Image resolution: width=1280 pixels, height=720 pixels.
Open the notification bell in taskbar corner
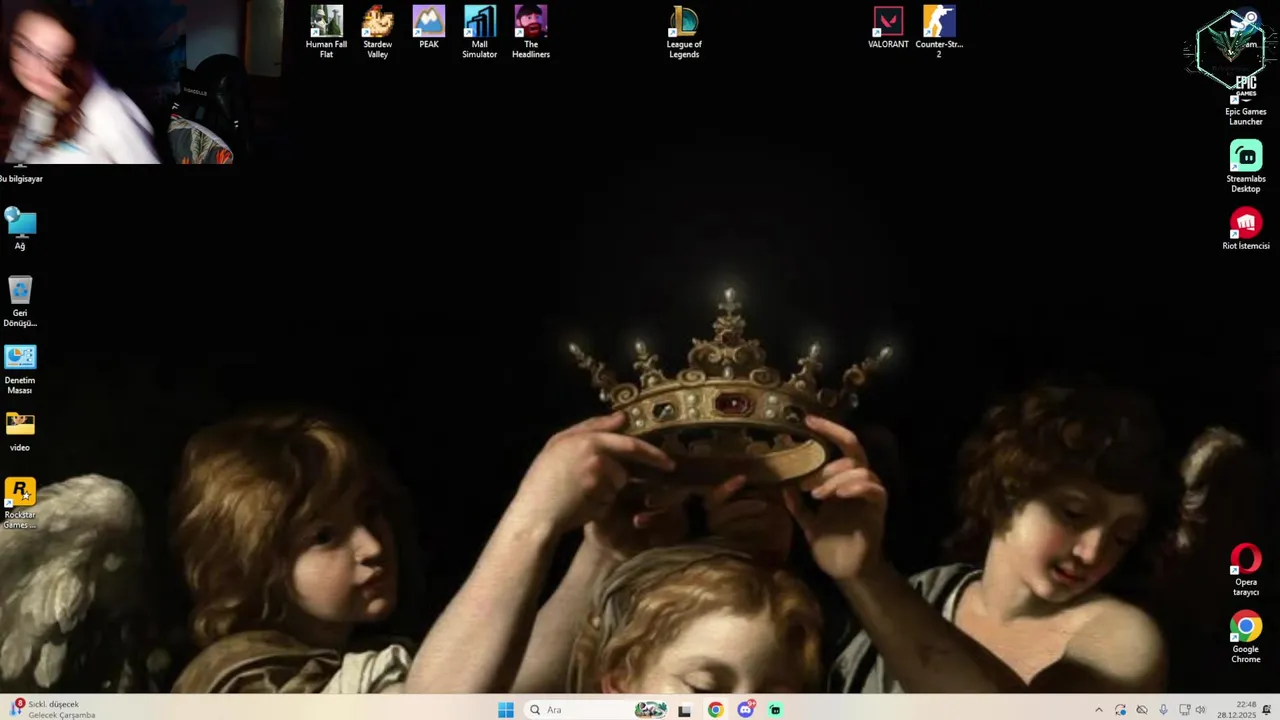click(x=1267, y=710)
